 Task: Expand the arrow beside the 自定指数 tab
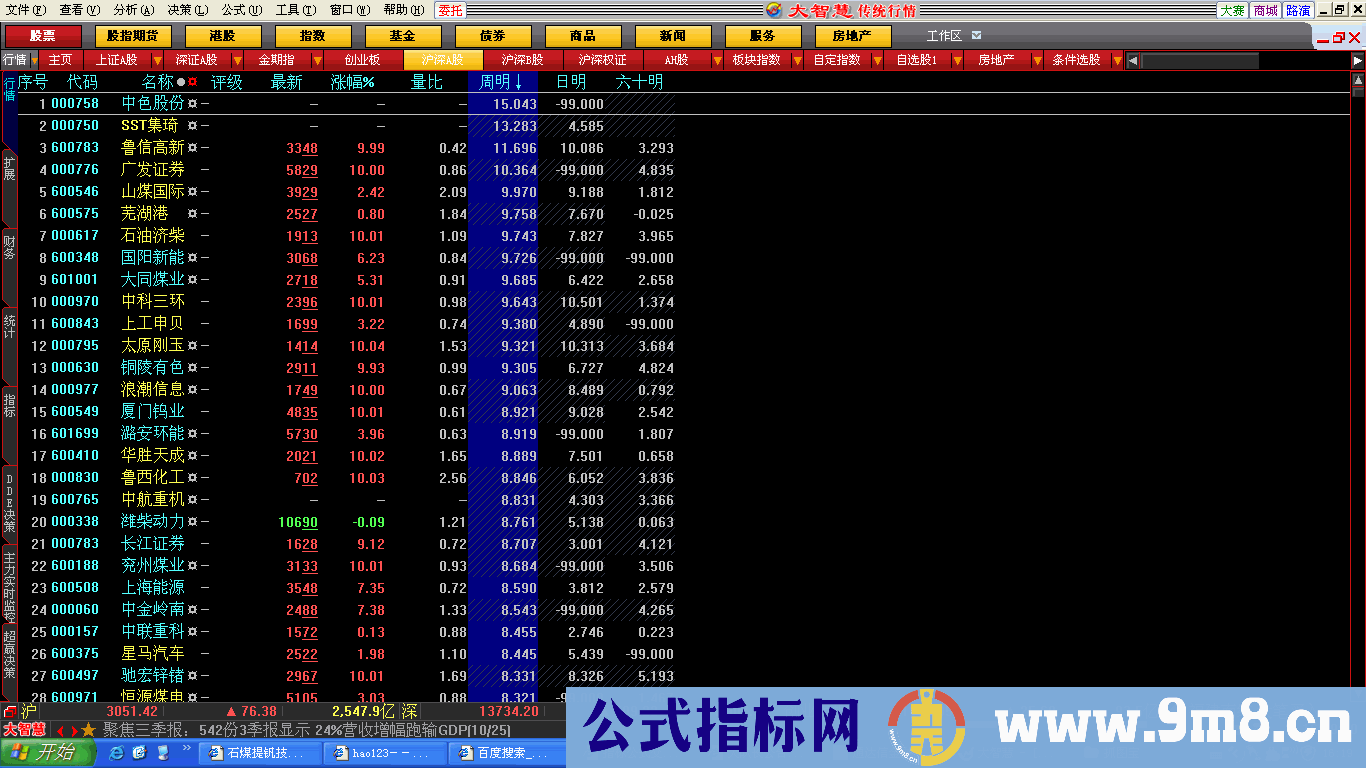coord(879,60)
